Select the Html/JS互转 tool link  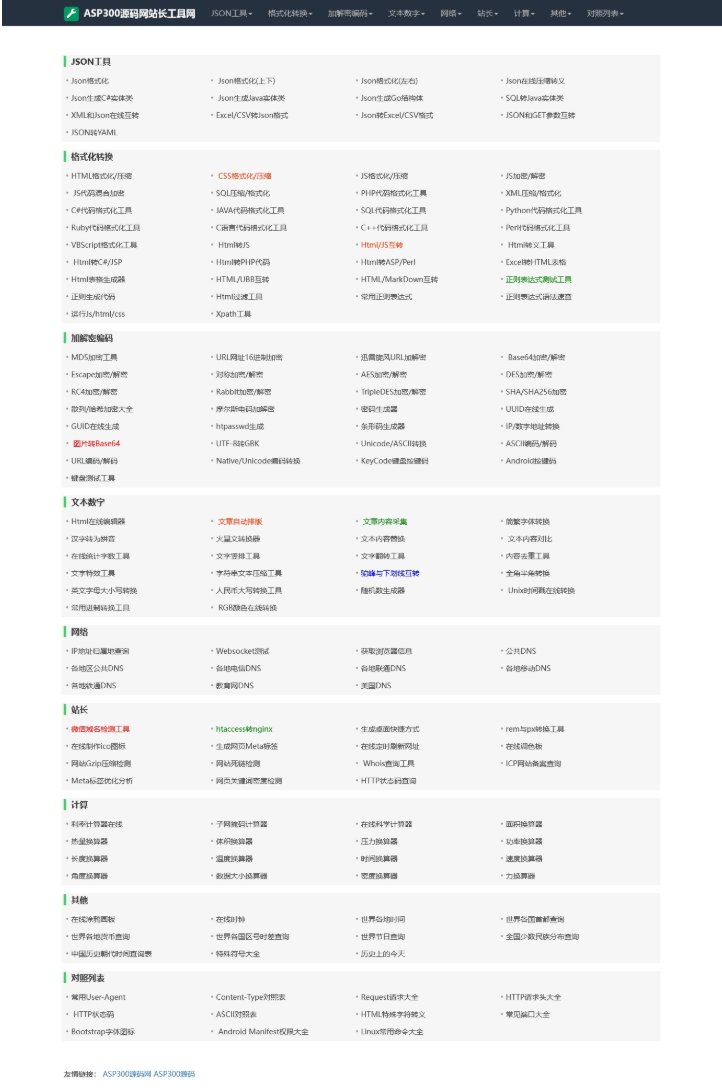click(x=381, y=245)
